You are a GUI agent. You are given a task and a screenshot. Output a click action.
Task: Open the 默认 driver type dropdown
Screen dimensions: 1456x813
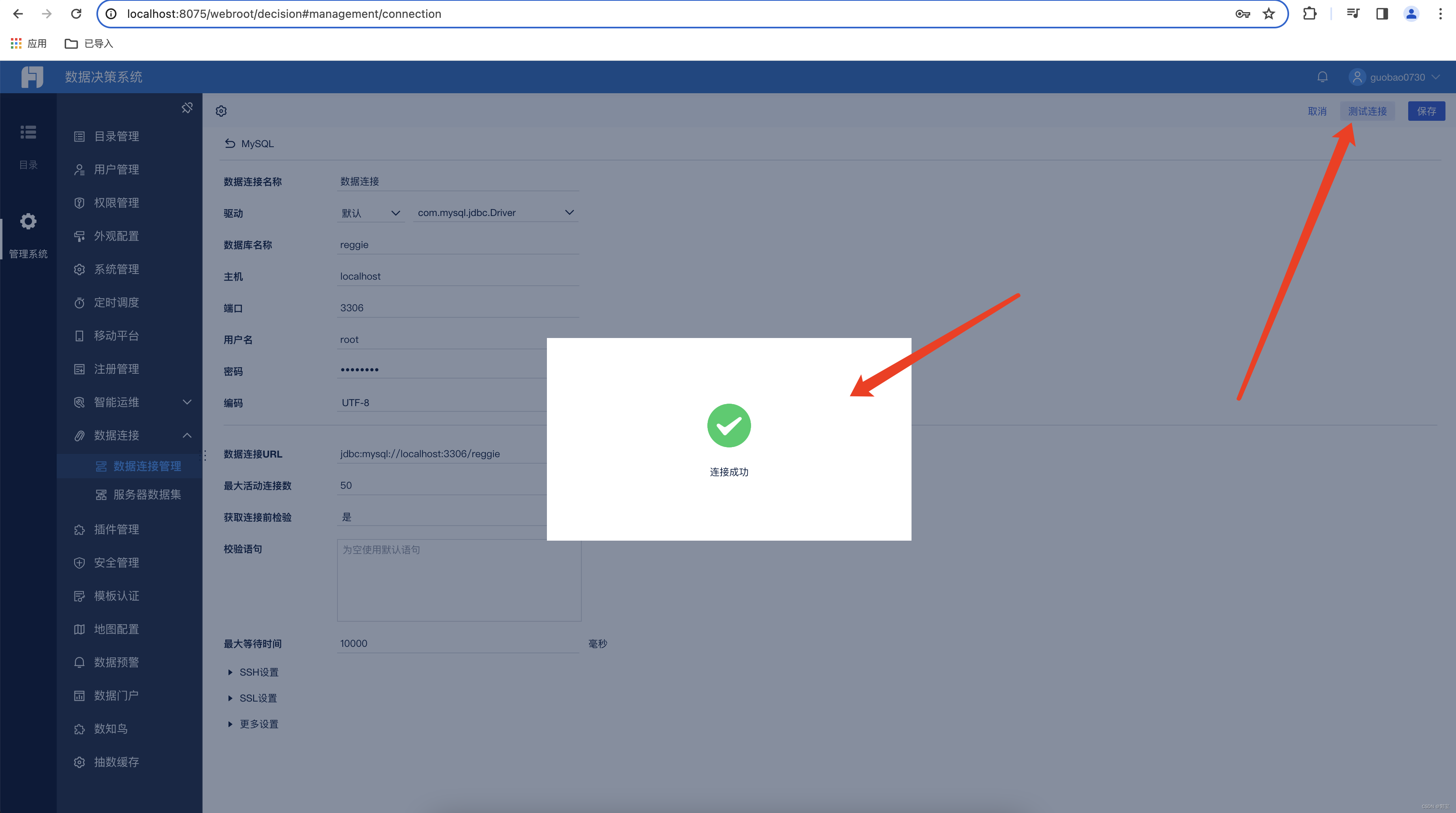370,213
